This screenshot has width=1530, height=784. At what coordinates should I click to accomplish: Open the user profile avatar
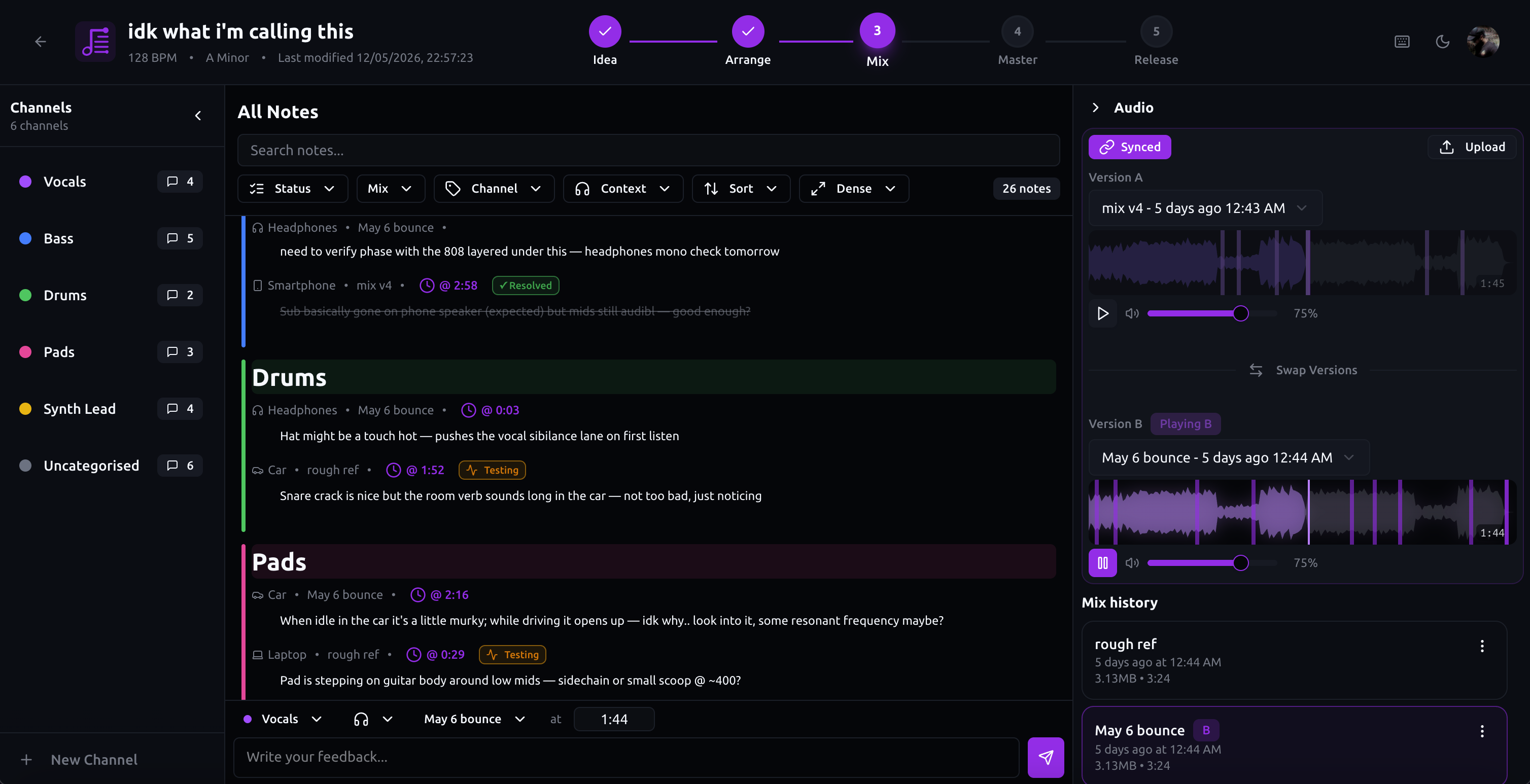1483,42
